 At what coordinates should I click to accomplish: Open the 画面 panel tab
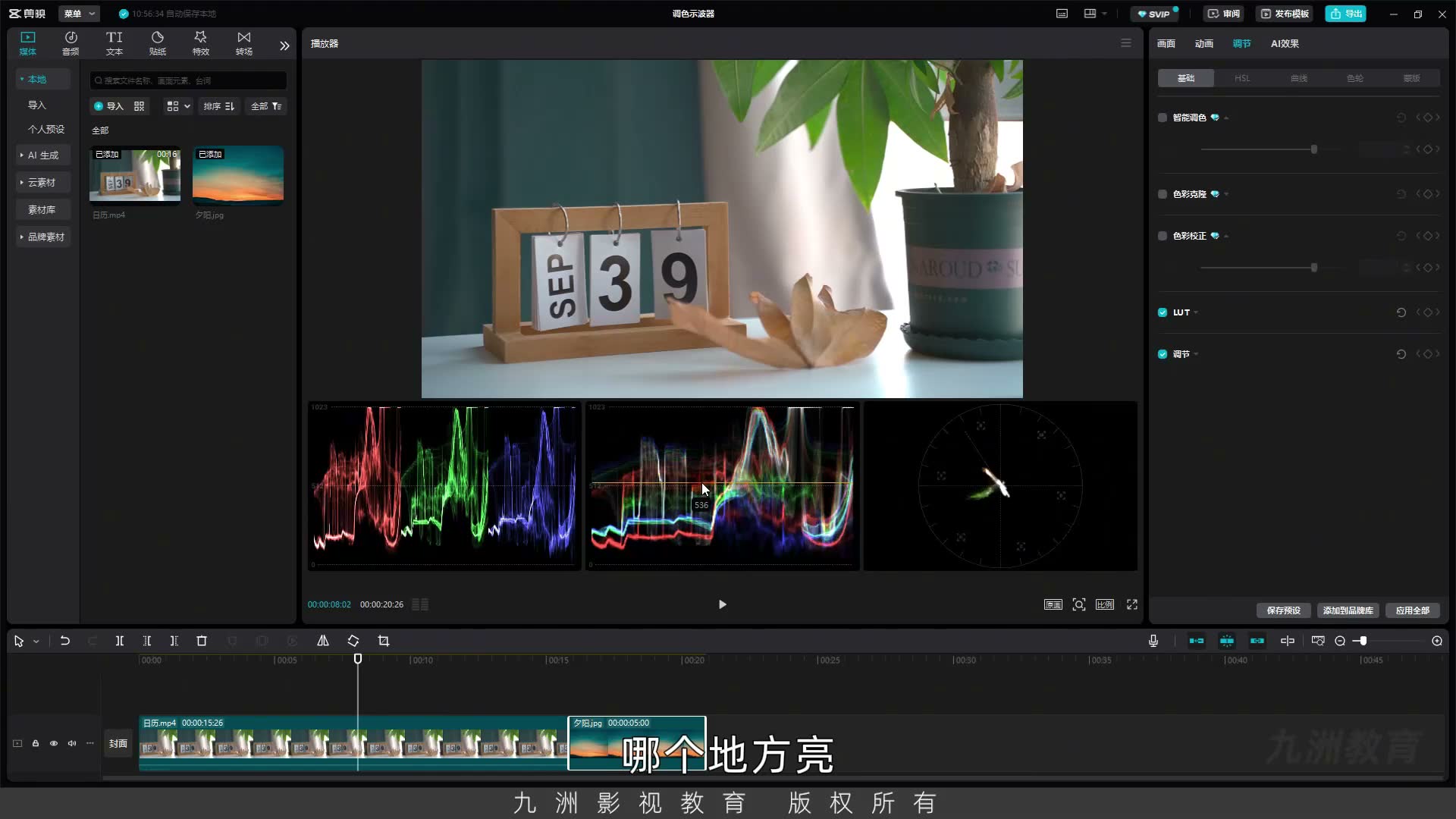pos(1166,43)
